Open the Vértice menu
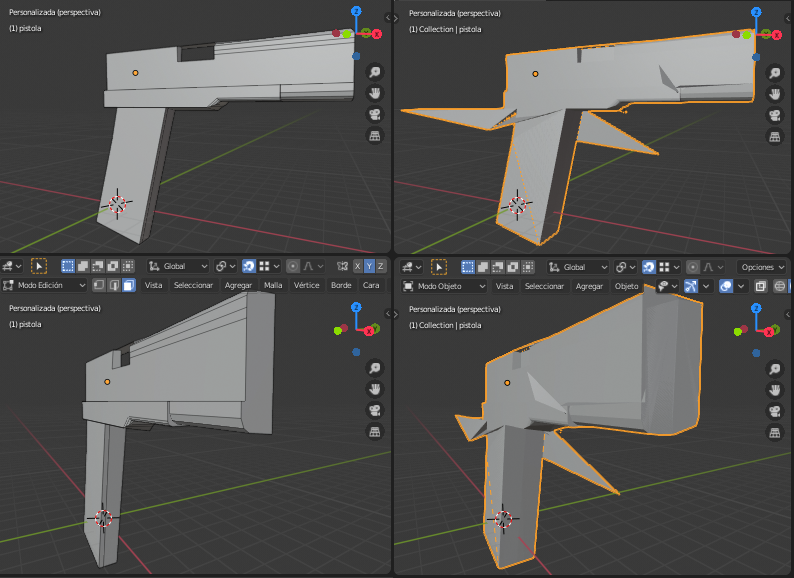 (306, 285)
